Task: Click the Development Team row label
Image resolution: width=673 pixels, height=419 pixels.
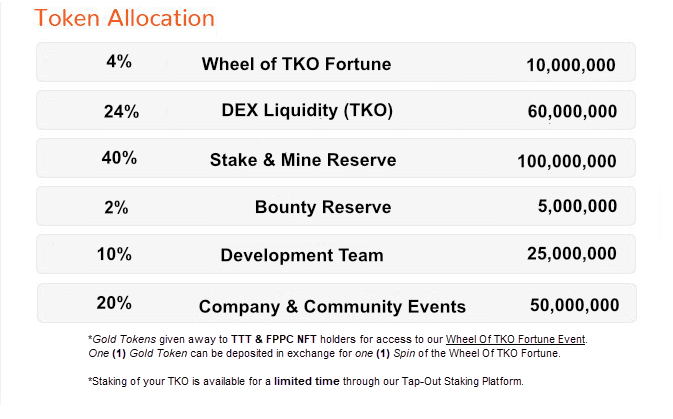Action: click(302, 255)
